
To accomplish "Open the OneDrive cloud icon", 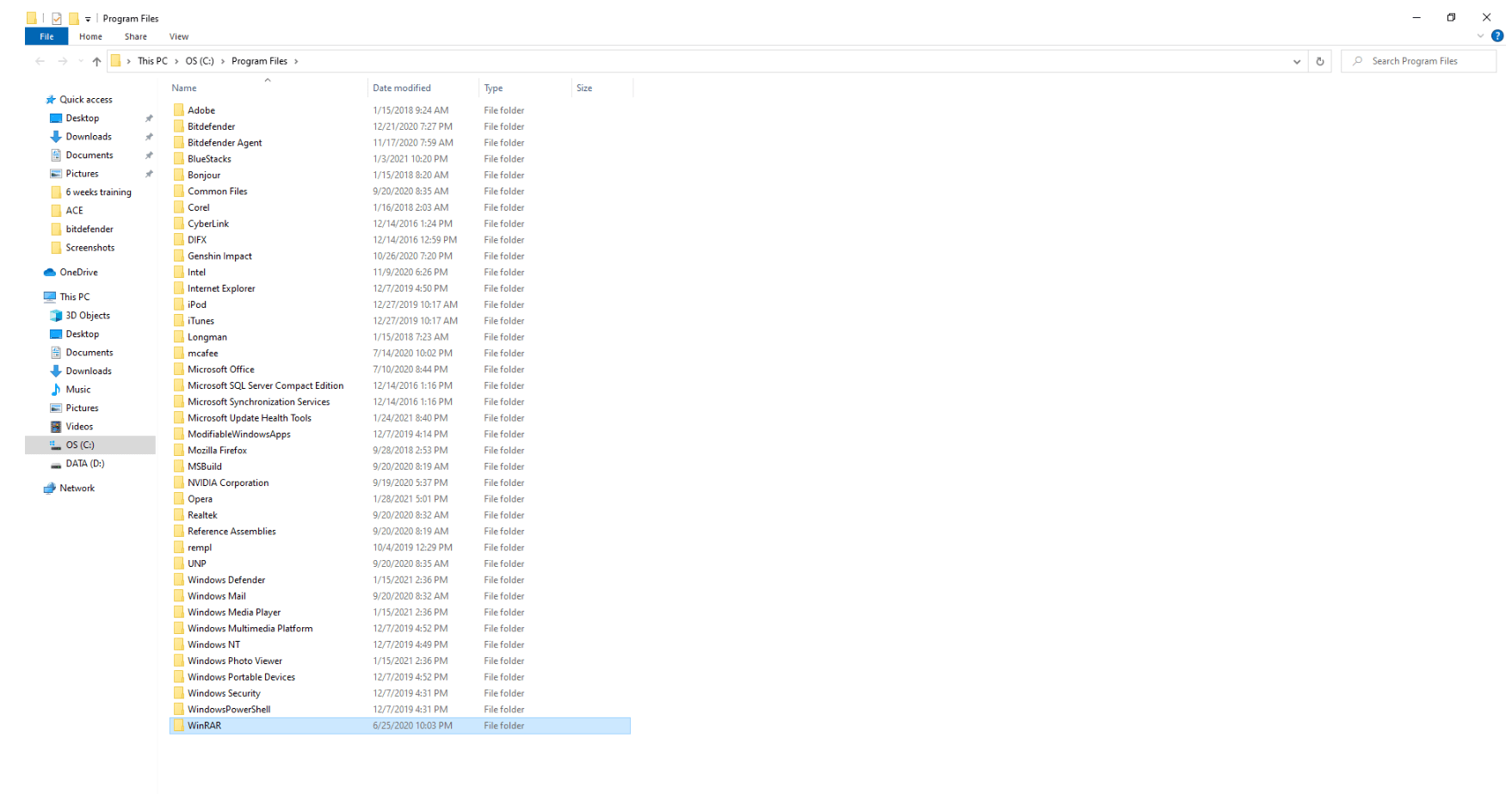I will (50, 273).
